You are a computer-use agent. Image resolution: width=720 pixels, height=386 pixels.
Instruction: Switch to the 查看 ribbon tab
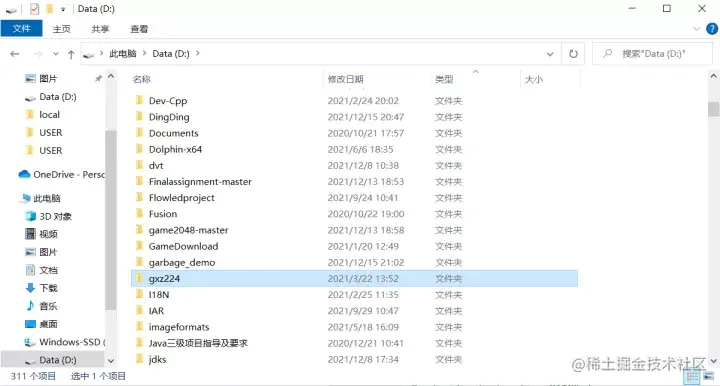[139, 29]
